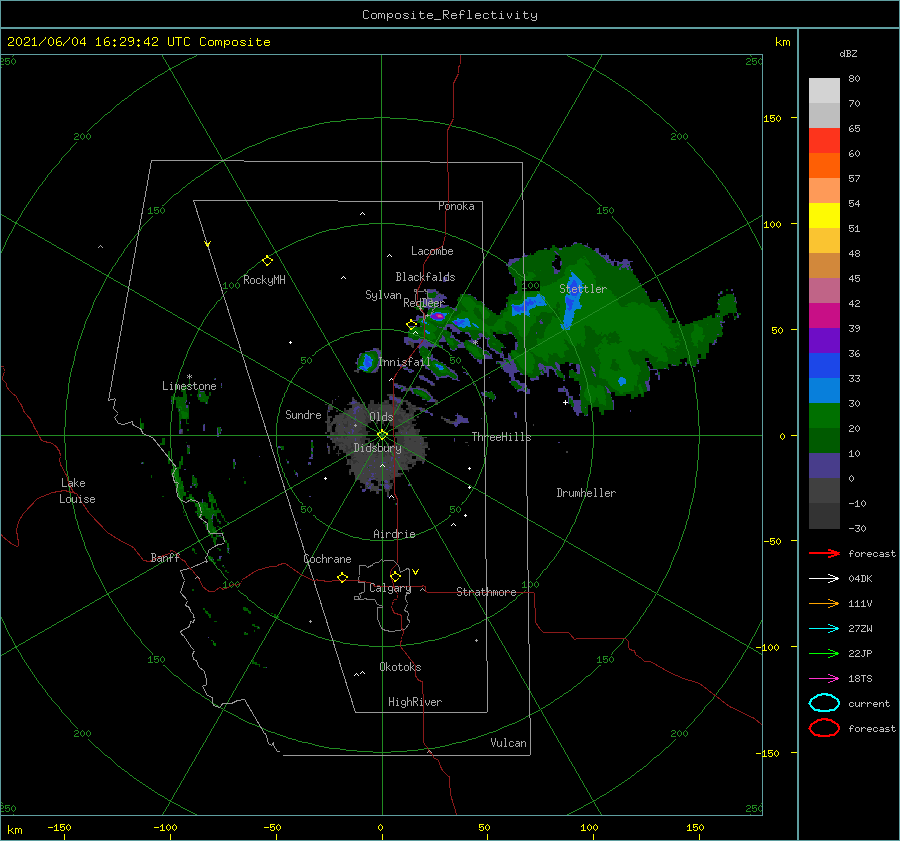Click the Lake Louise label
Screen dimensions: 900x841
77,491
